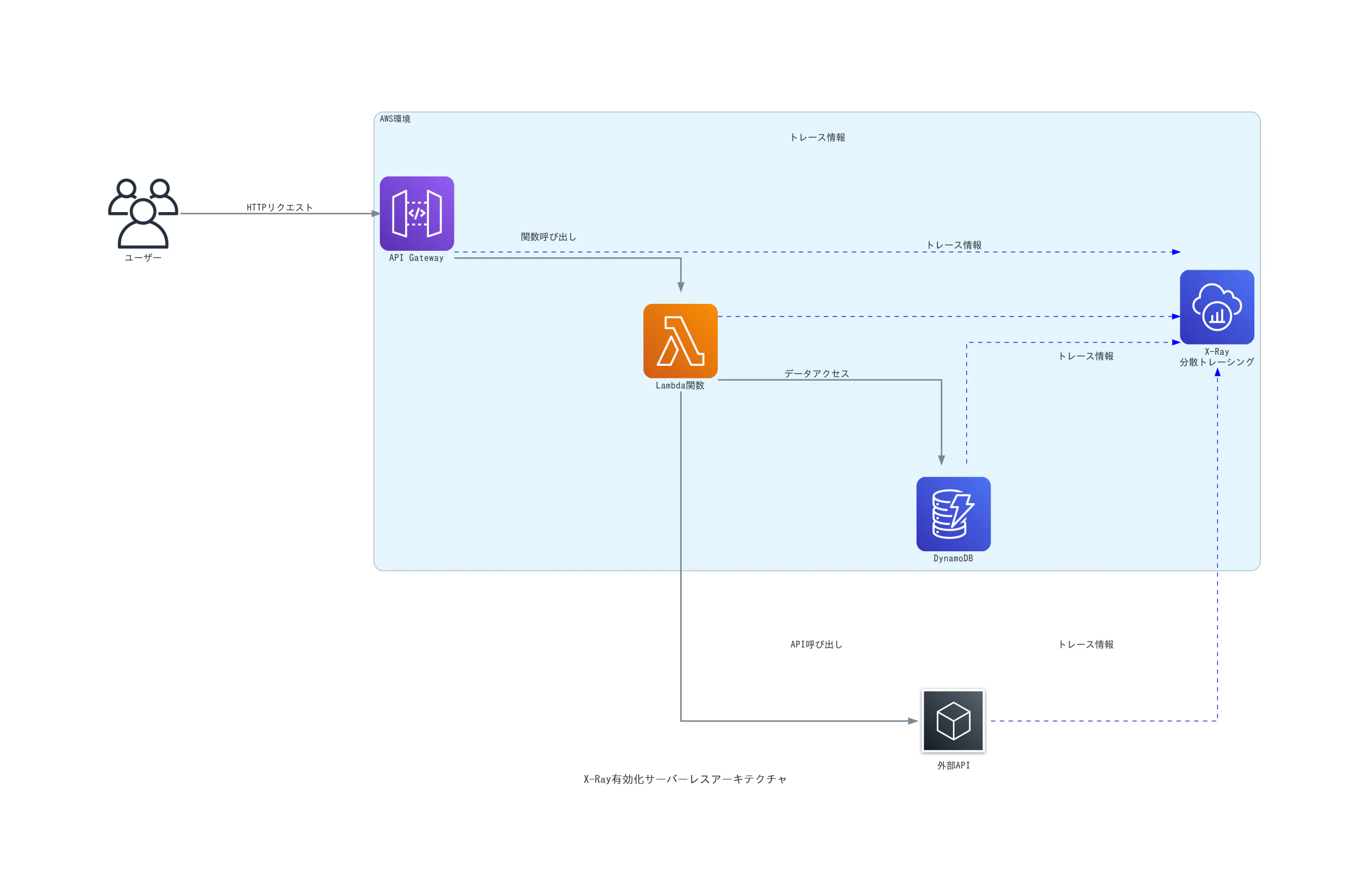The height and width of the screenshot is (896, 1372).
Task: Click the Lambda関数 caption
Action: 680,386
